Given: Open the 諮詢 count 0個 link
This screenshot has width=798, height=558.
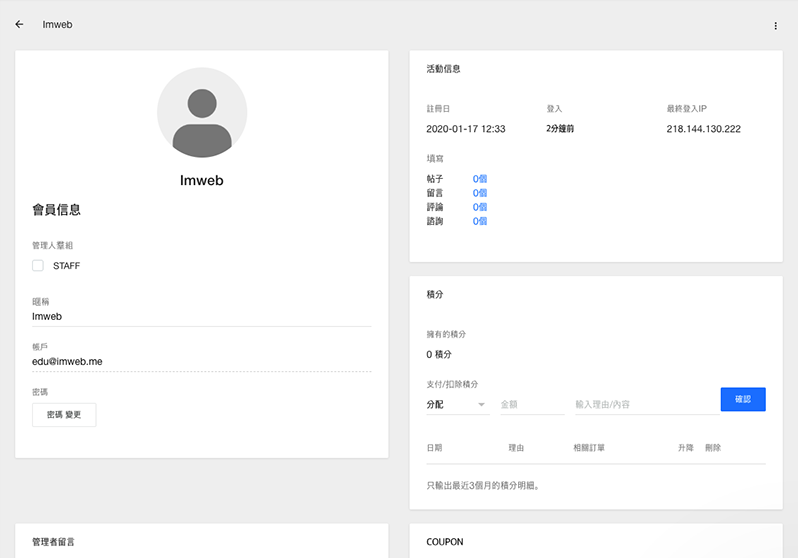Looking at the screenshot, I should [x=480, y=221].
